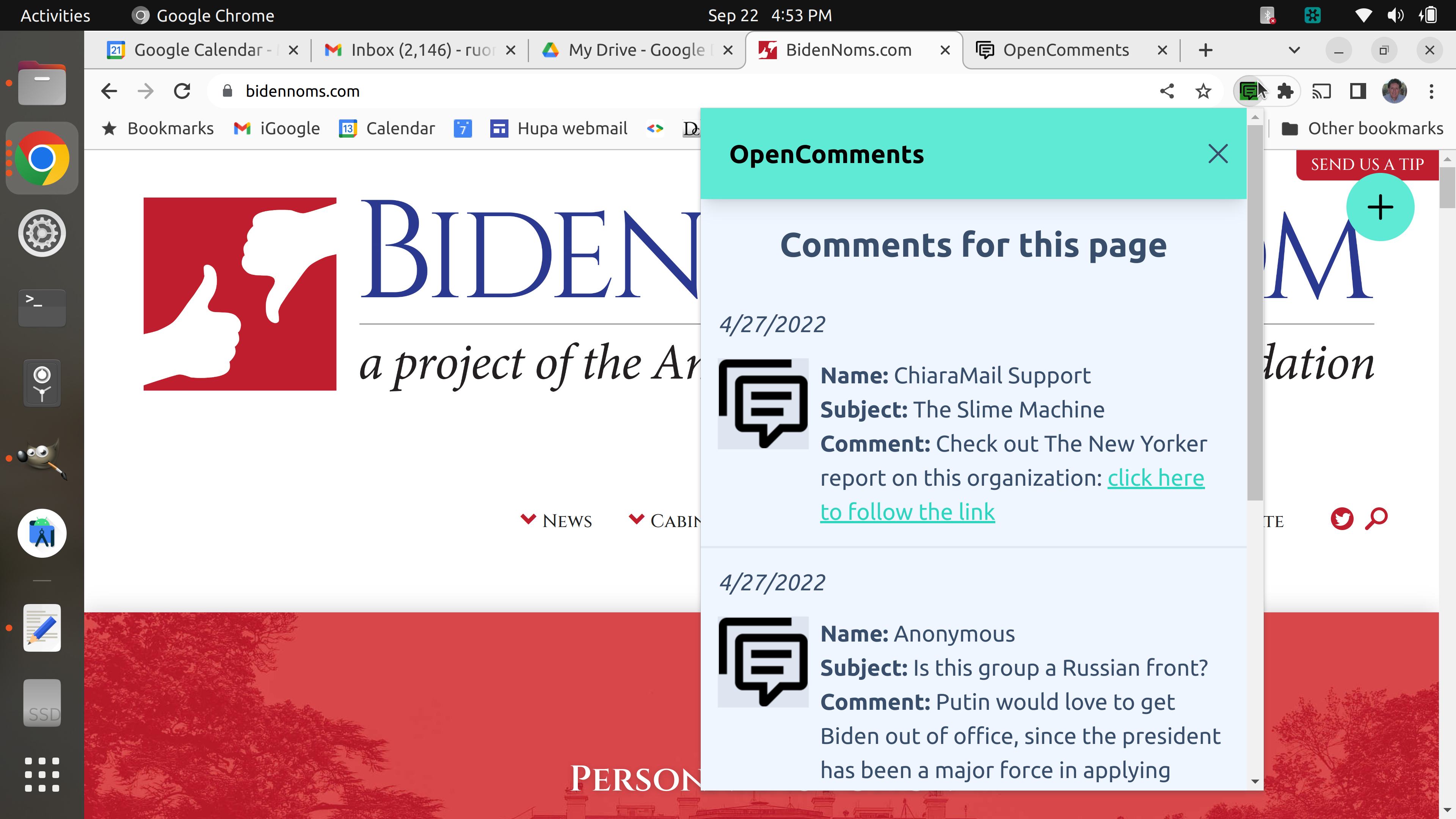Expand the Cabinet menu chevron
This screenshot has height=819, width=1456.
coord(637,519)
